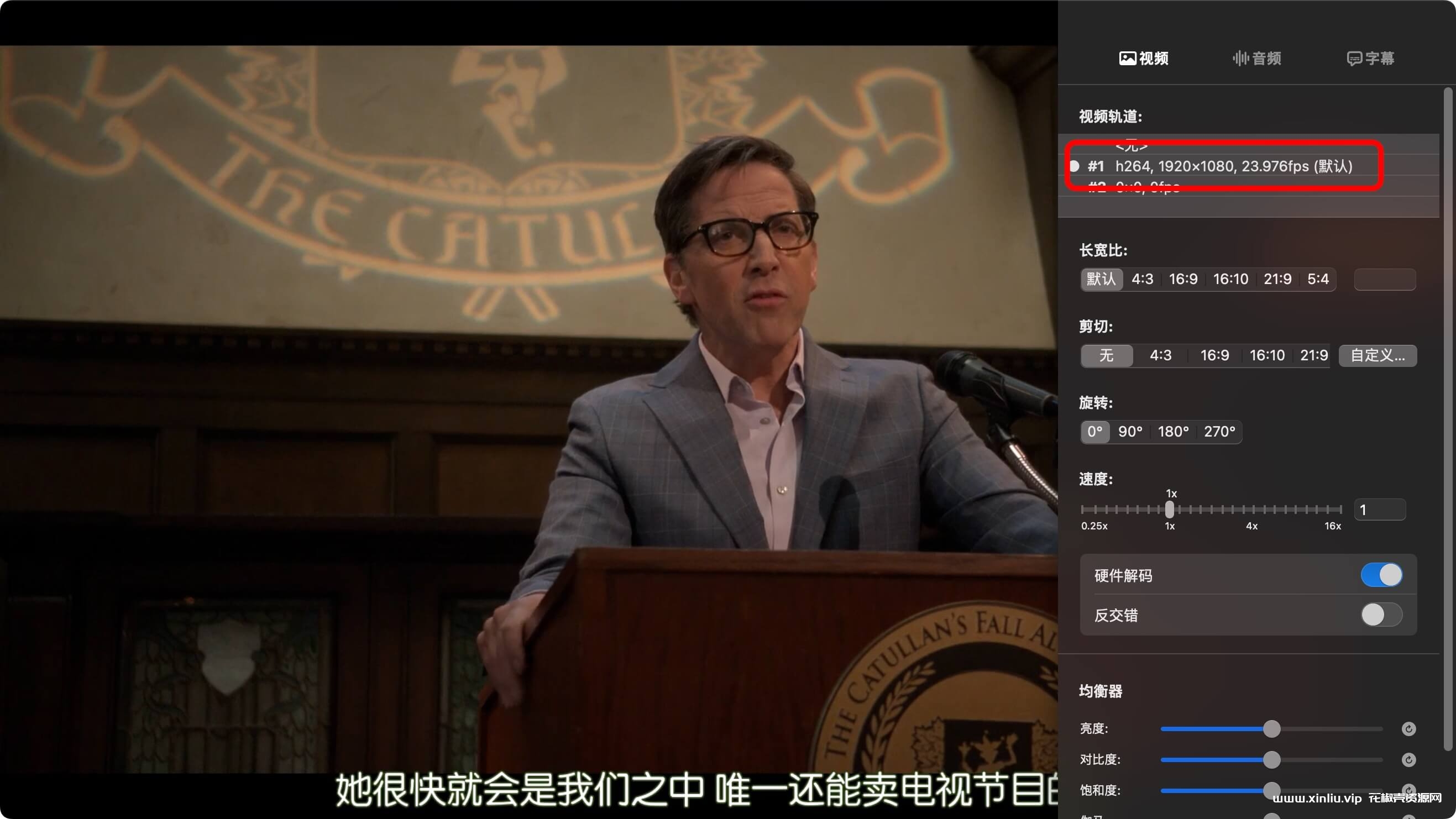Set aspect ratio to 默认
This screenshot has width=1456, height=819.
[x=1101, y=279]
